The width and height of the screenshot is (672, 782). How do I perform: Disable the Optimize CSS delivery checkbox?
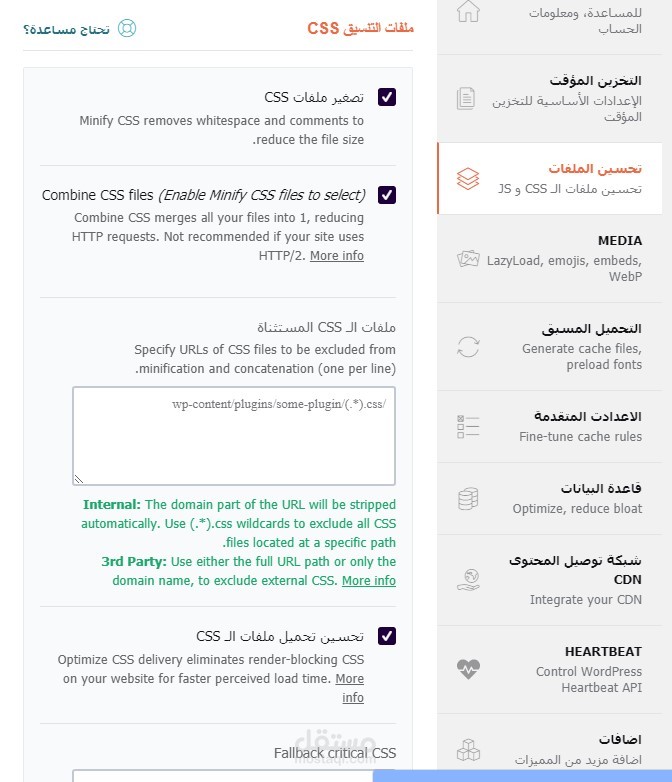(x=387, y=636)
